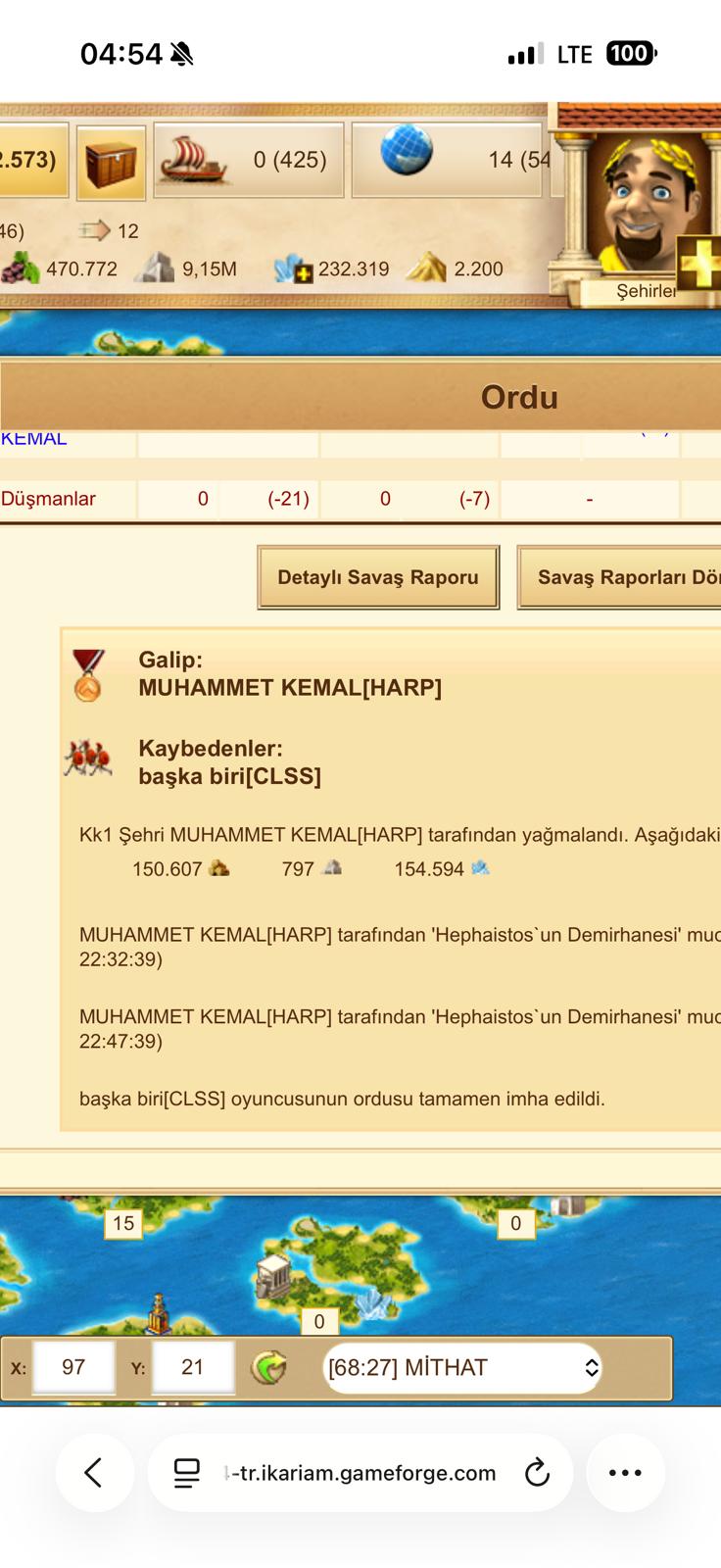Click the crystal glass resource icon

[x=292, y=269]
